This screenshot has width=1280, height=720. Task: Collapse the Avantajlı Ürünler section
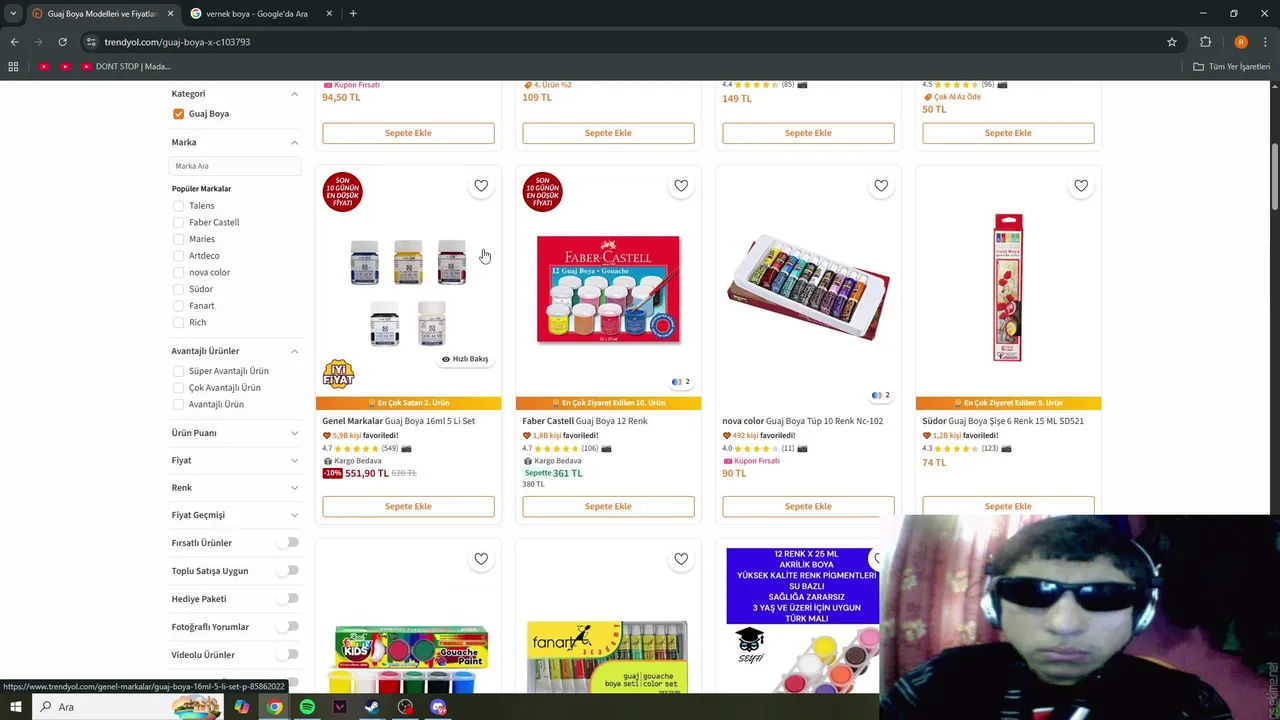(x=294, y=351)
